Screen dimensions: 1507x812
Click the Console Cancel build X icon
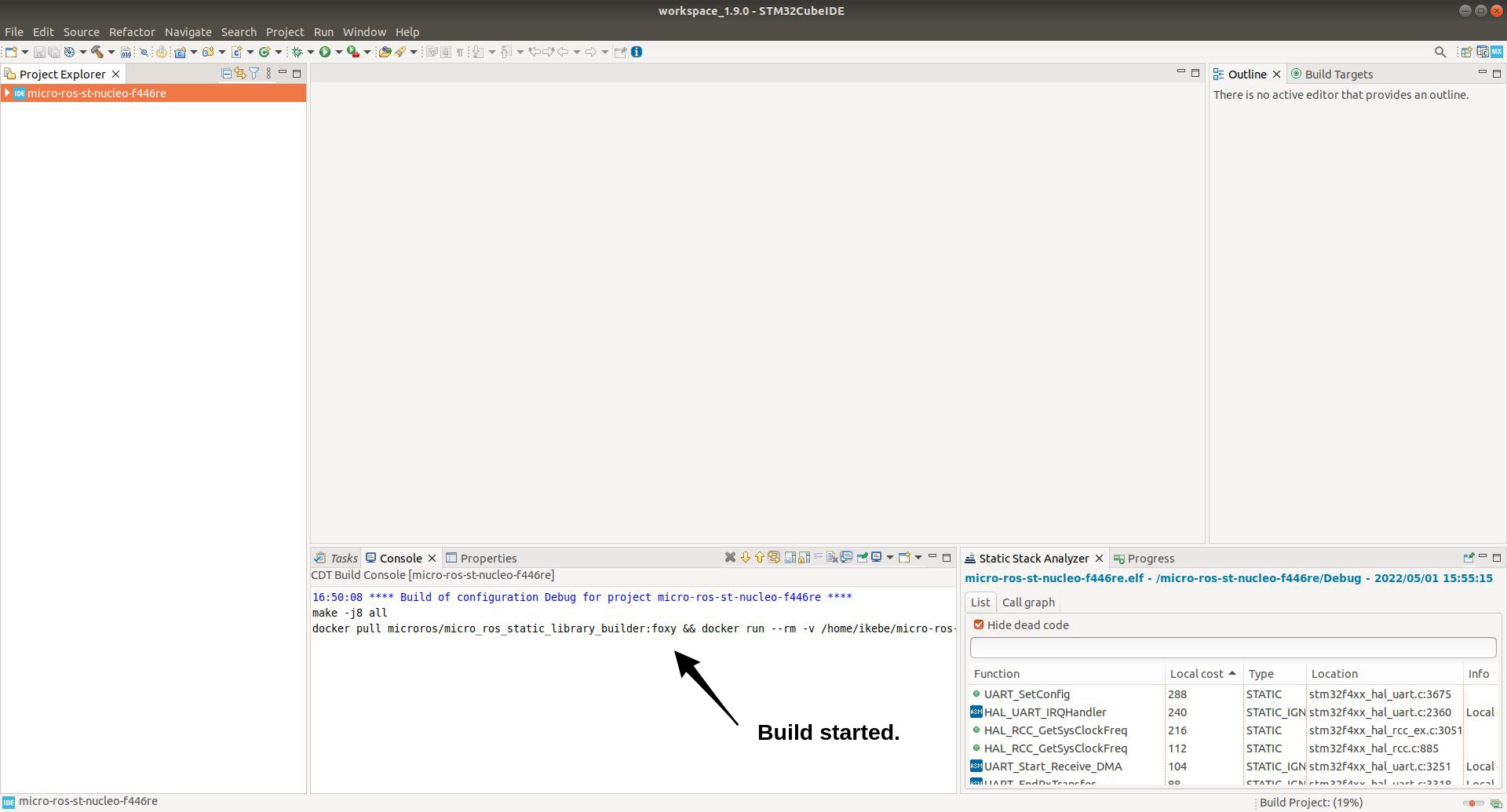tap(730, 557)
